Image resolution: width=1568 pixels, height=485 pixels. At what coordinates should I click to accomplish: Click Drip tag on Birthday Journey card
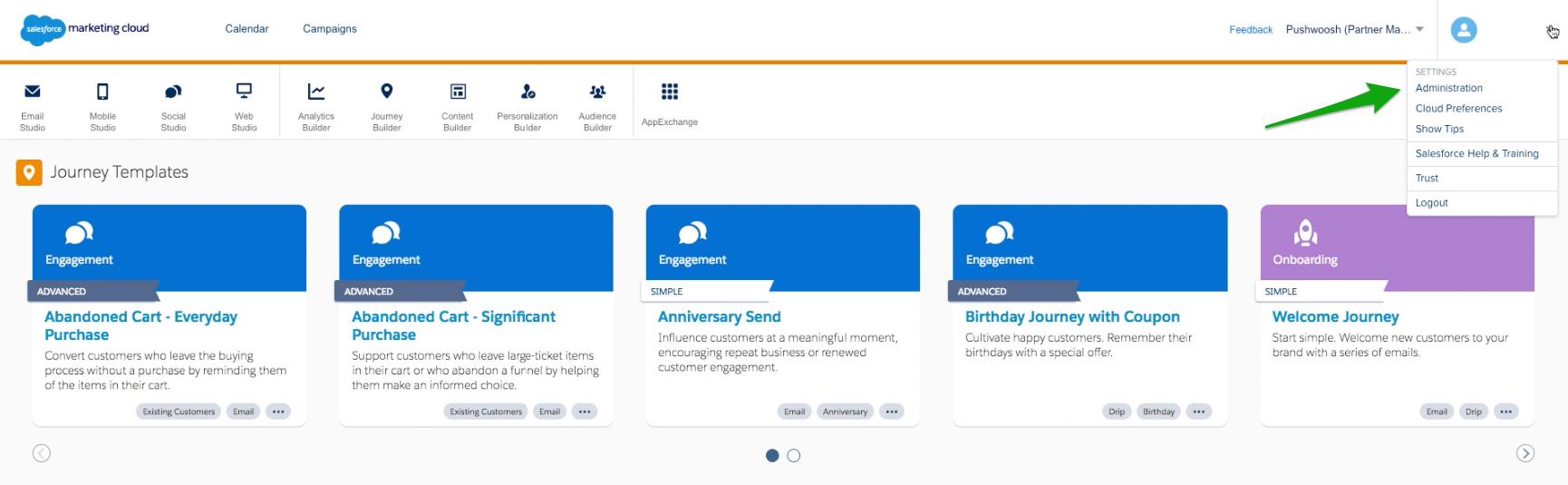click(x=1117, y=412)
